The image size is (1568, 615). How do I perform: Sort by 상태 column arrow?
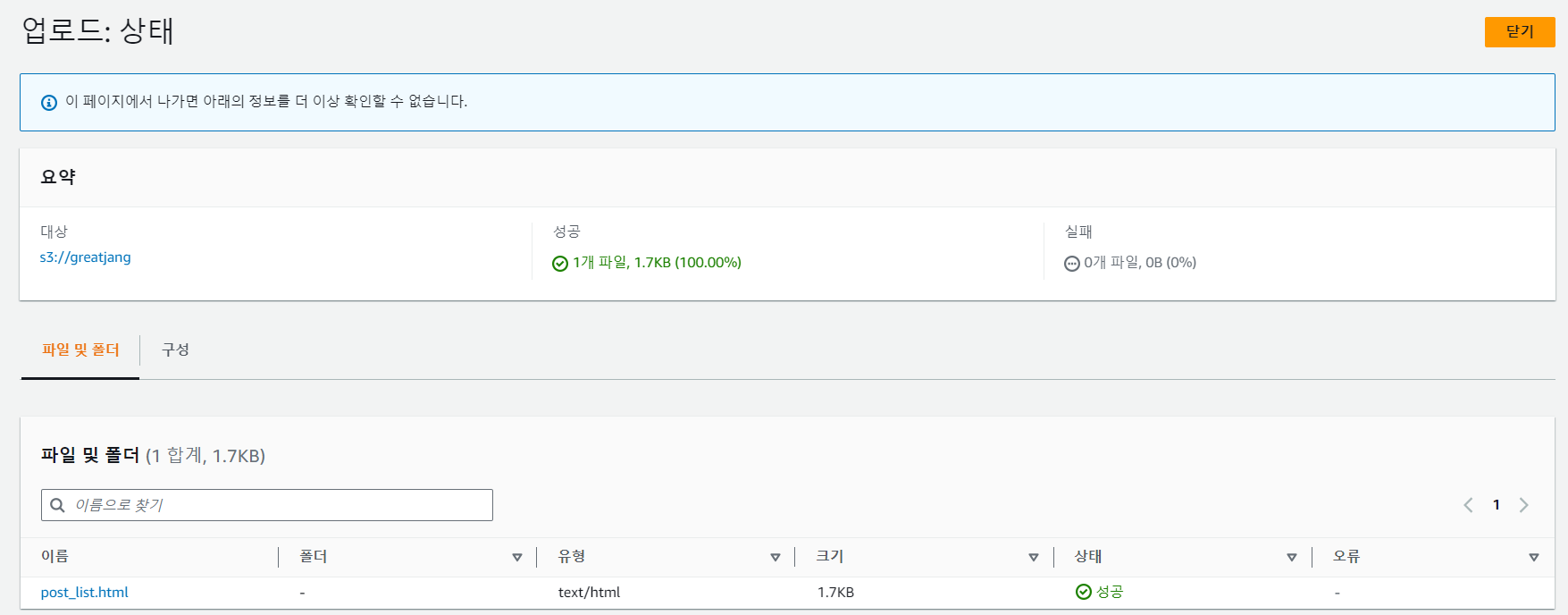tap(1291, 557)
